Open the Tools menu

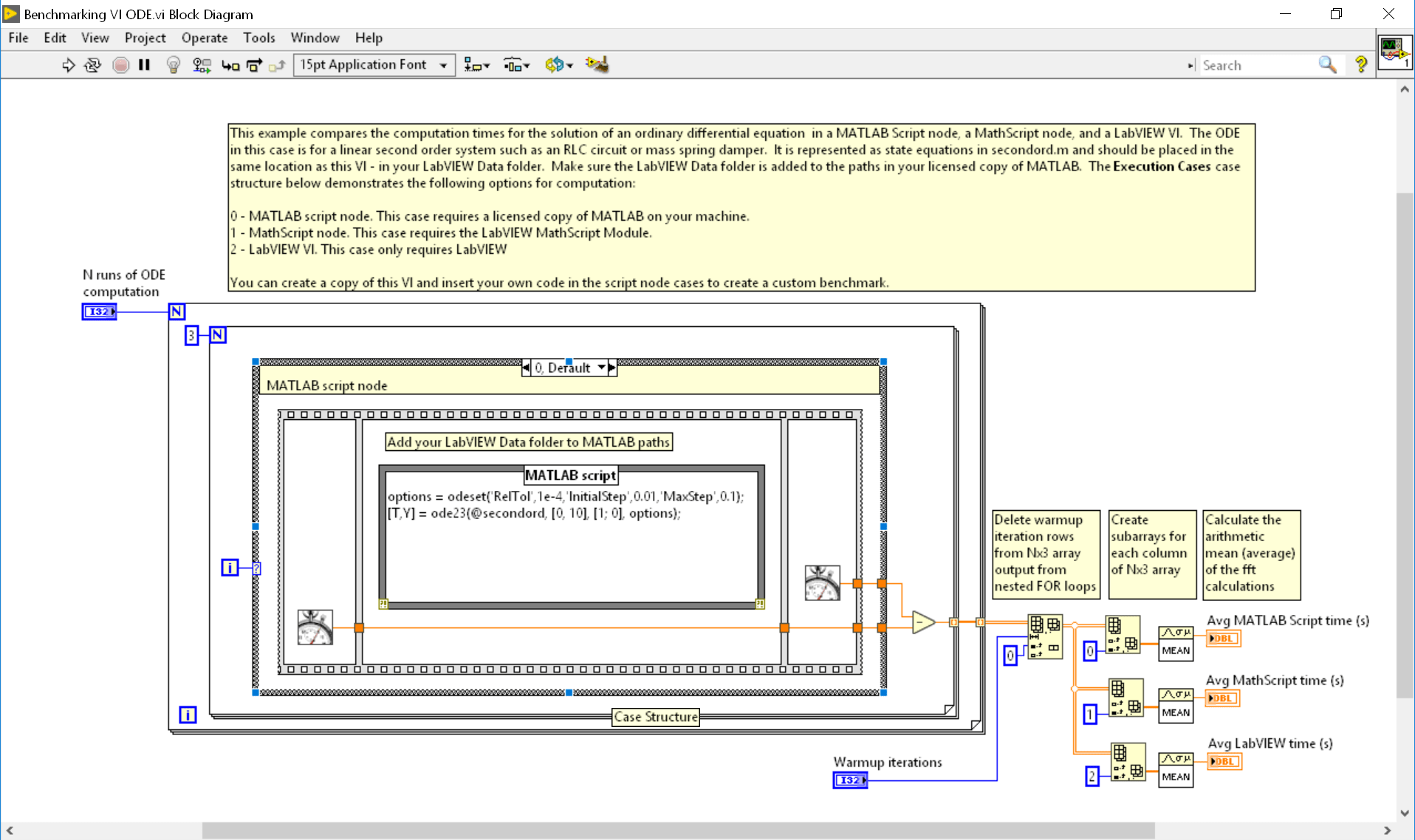click(258, 38)
